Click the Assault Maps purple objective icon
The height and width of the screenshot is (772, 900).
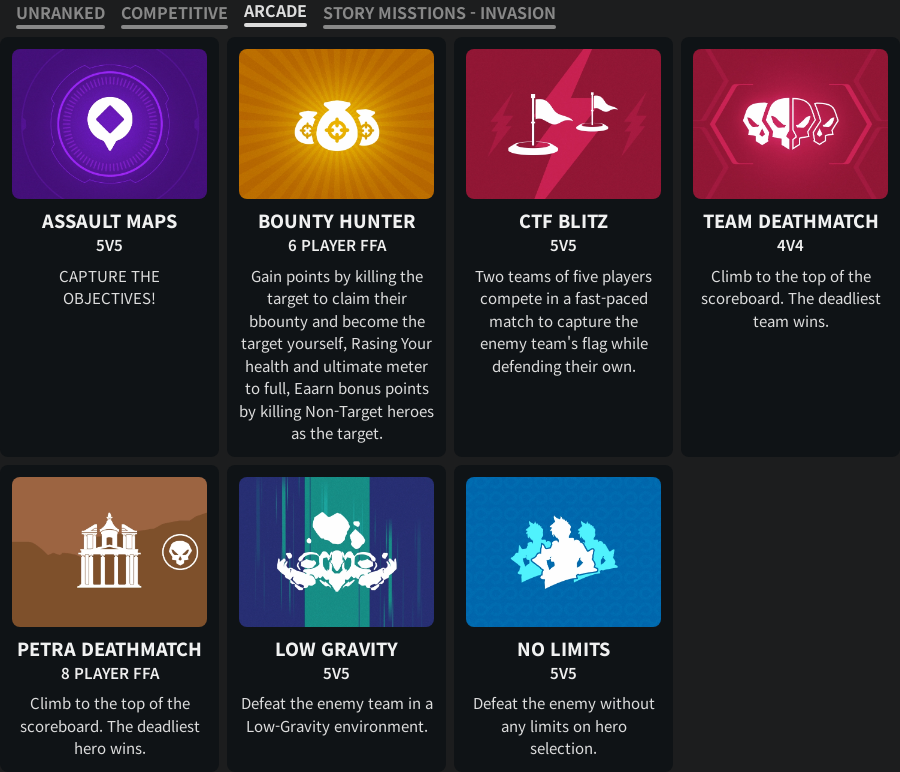(x=110, y=124)
